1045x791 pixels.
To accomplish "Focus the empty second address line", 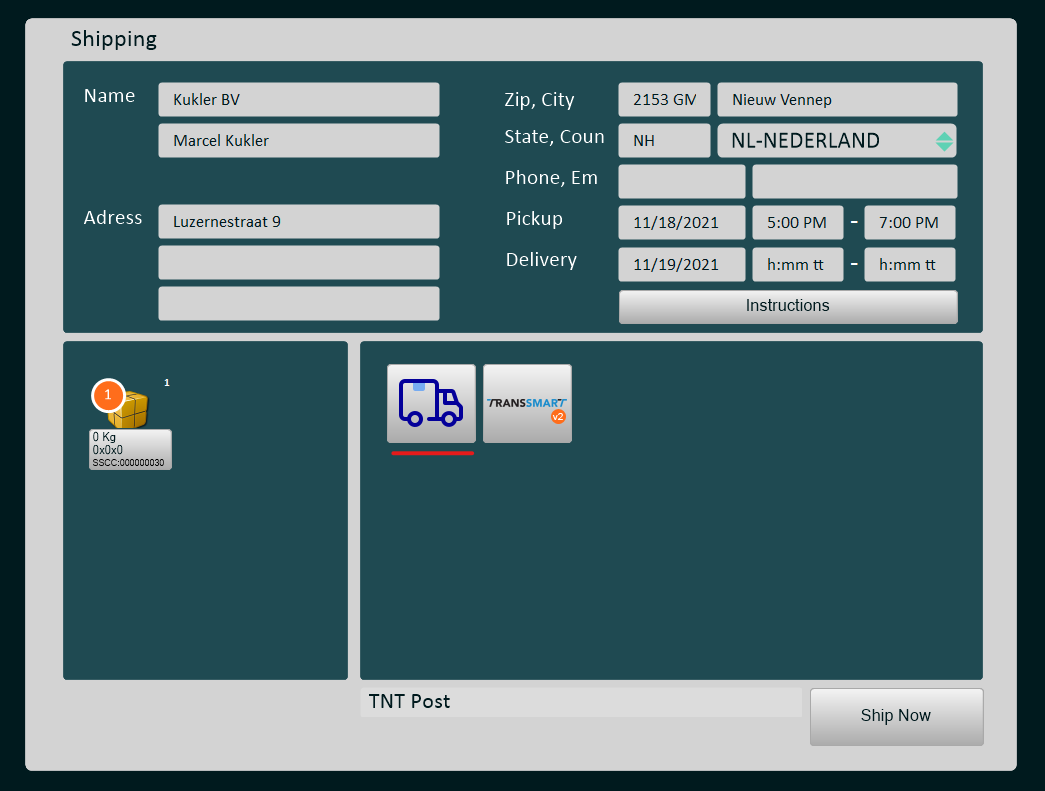I will point(298,263).
